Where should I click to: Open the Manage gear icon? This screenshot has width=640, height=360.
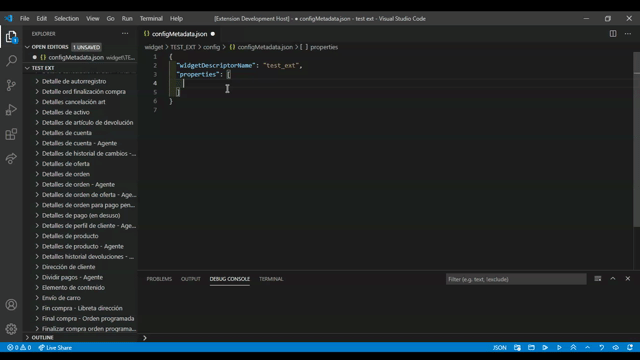click(11, 329)
